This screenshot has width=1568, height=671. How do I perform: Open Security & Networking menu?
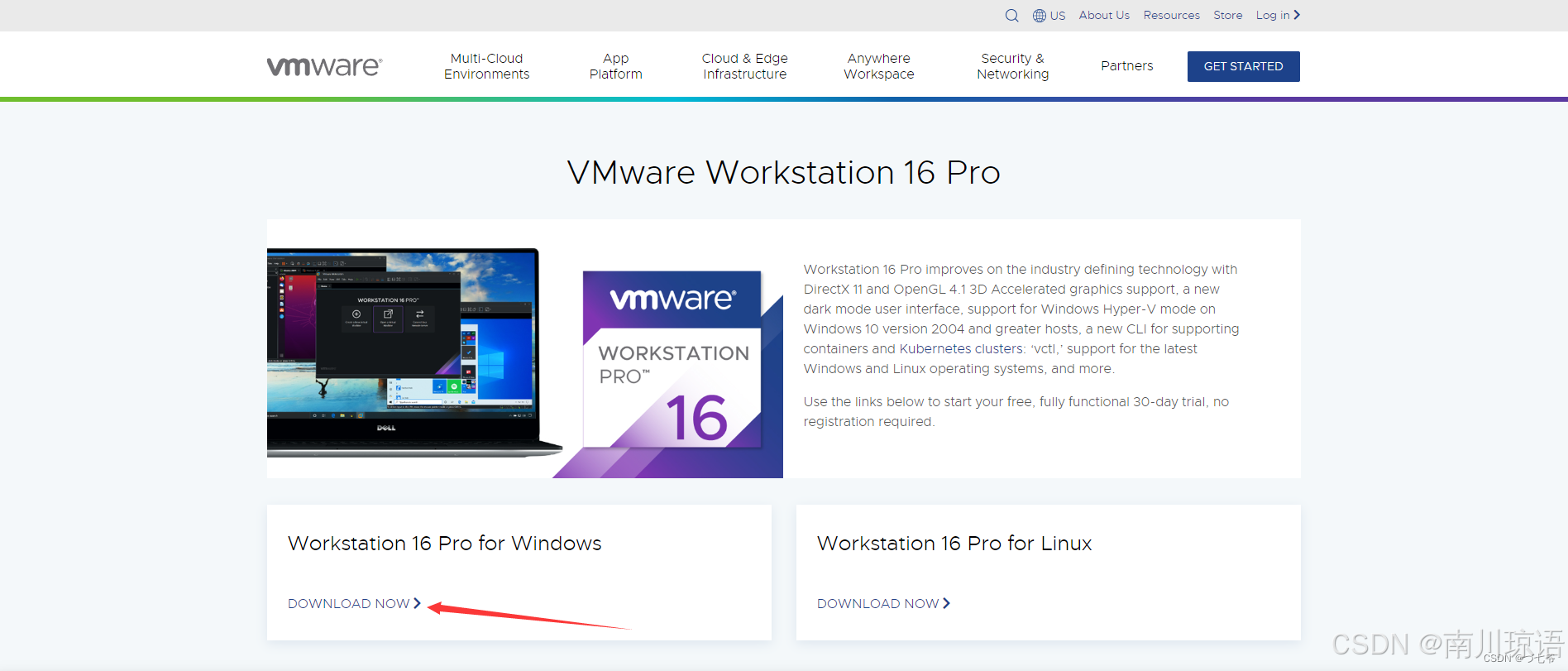tap(1012, 66)
